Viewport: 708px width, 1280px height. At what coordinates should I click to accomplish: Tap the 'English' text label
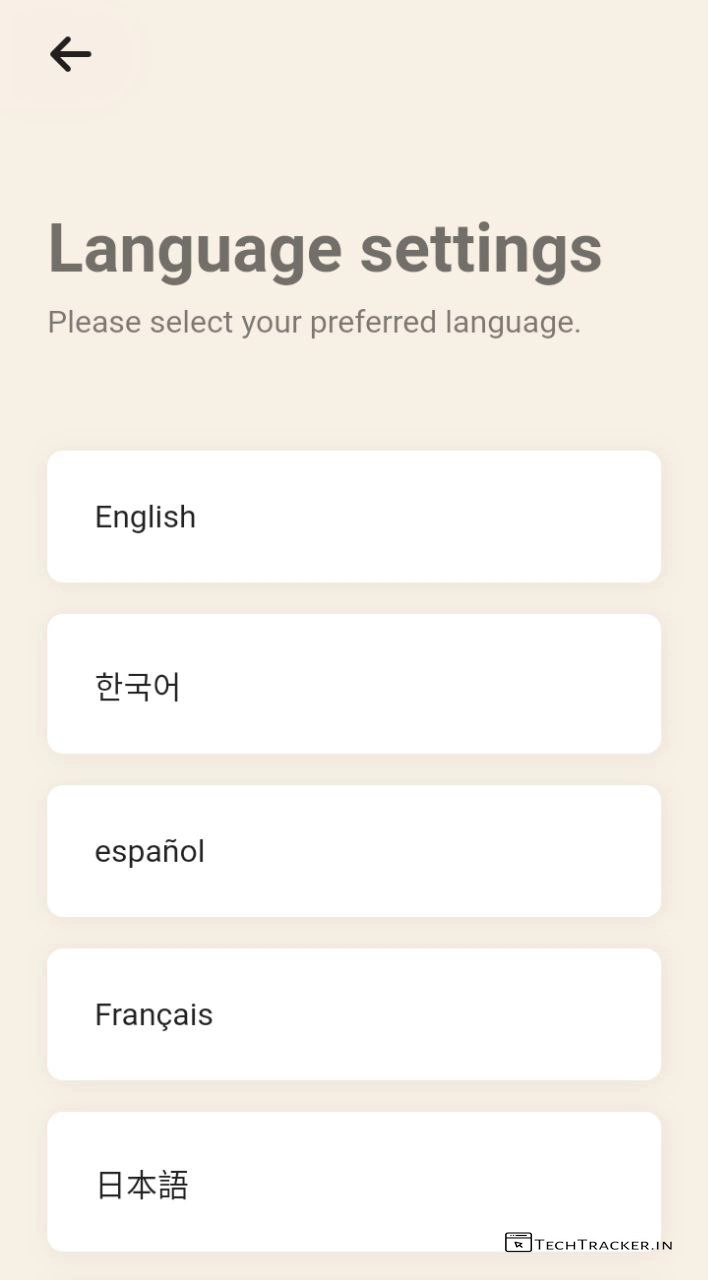145,517
